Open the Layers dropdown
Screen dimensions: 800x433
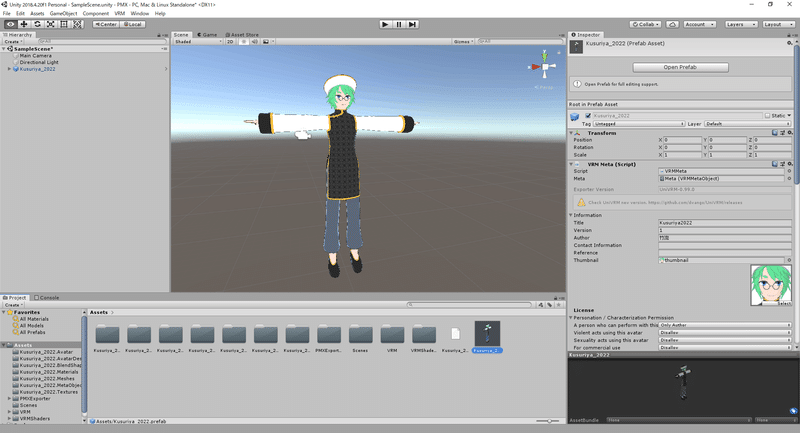740,24
